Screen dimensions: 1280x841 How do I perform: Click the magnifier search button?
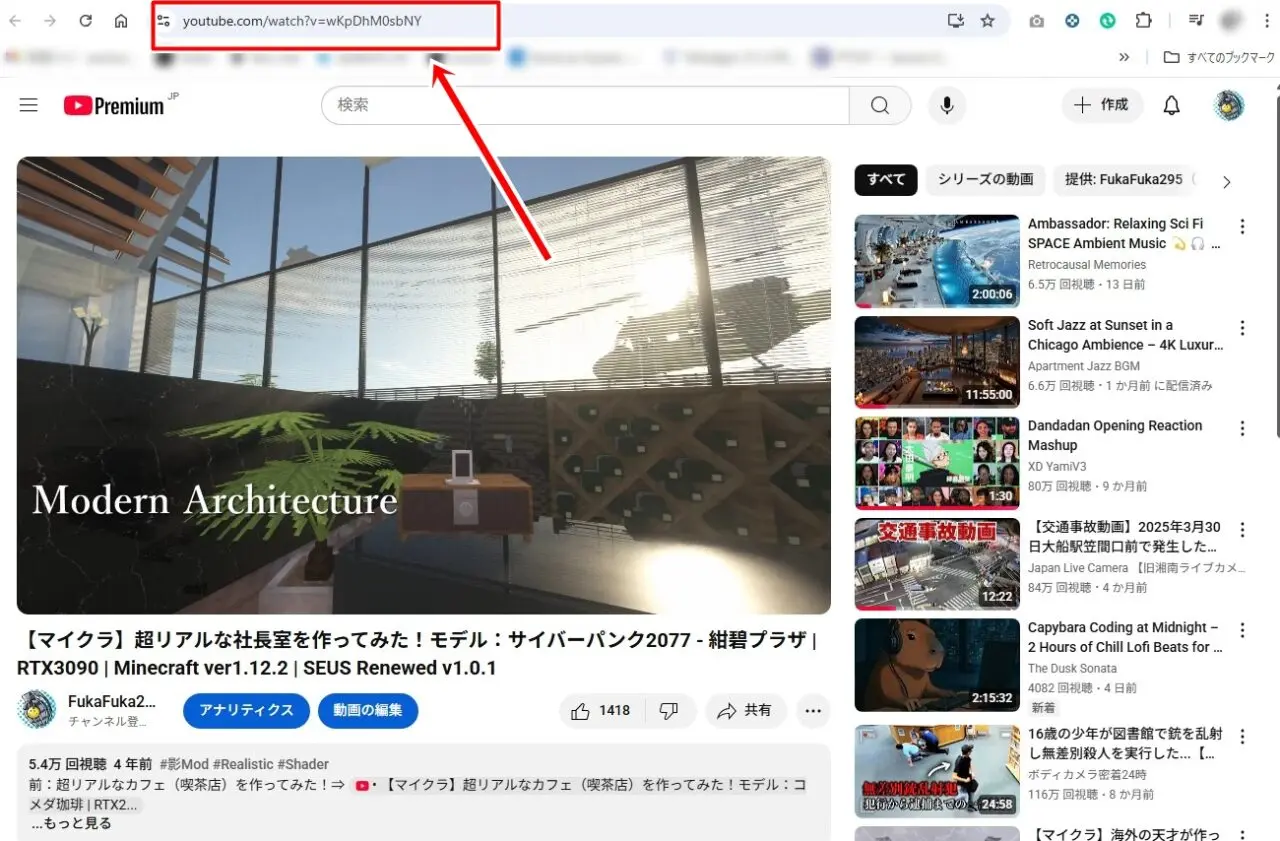(x=880, y=105)
